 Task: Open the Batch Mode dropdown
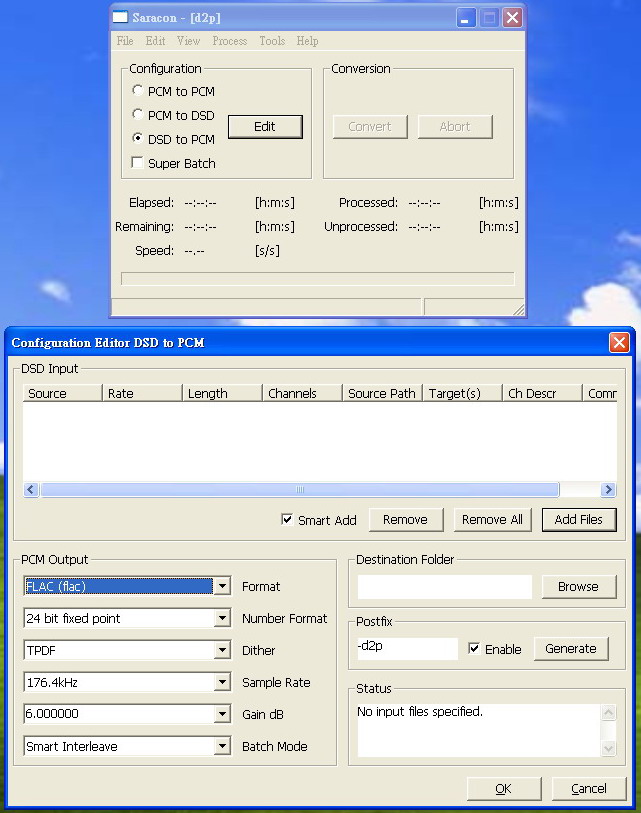click(x=222, y=746)
